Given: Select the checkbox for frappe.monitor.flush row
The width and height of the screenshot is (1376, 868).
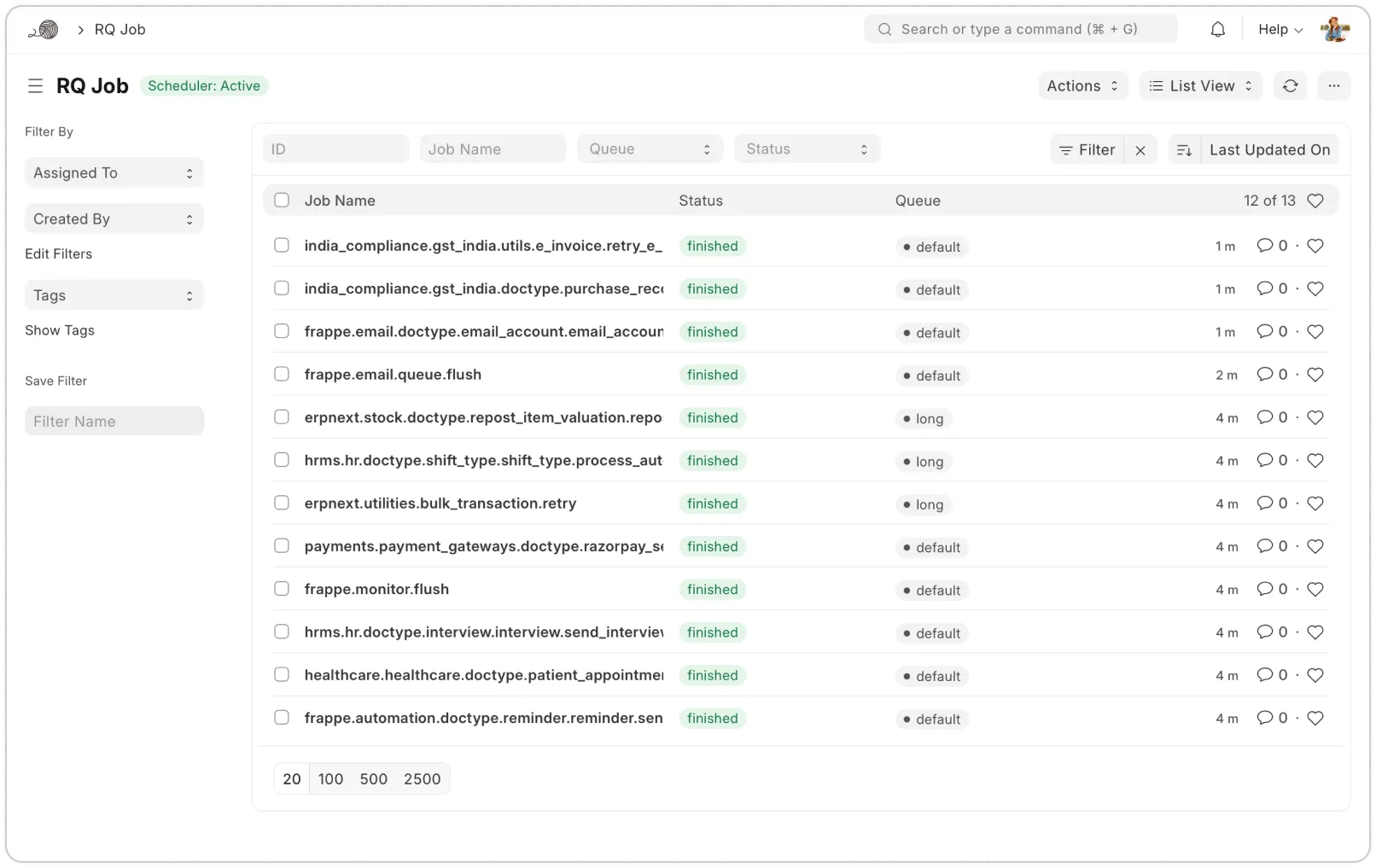Looking at the screenshot, I should (x=282, y=588).
